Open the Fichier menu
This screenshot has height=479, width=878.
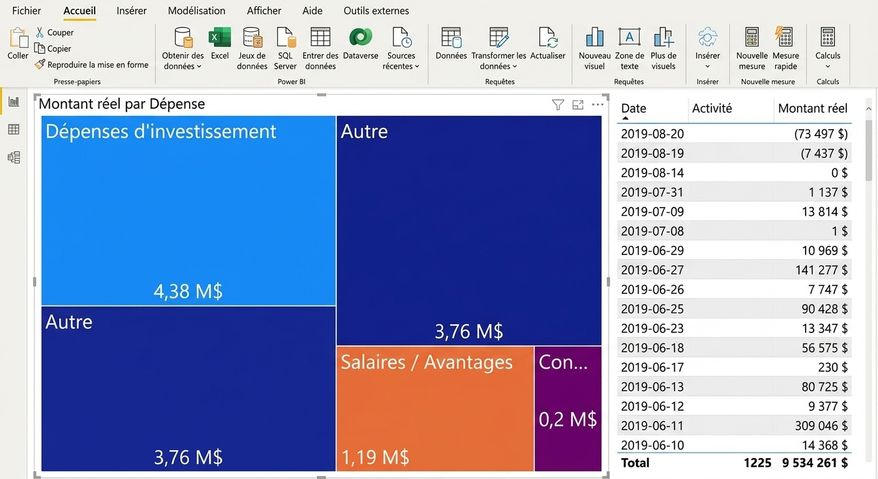26,11
